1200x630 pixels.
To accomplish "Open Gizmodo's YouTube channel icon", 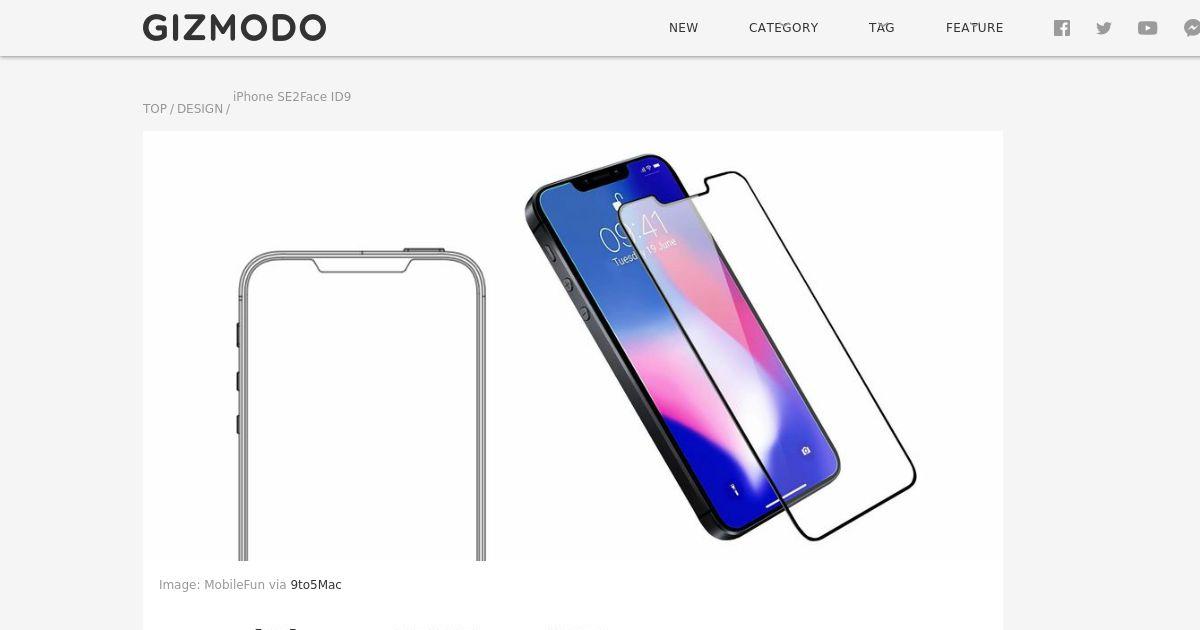I will 1148,28.
